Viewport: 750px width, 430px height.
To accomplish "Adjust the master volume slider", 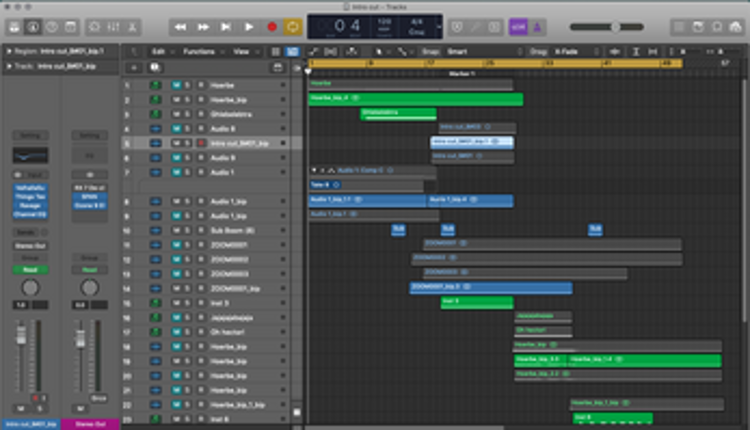I will point(607,27).
